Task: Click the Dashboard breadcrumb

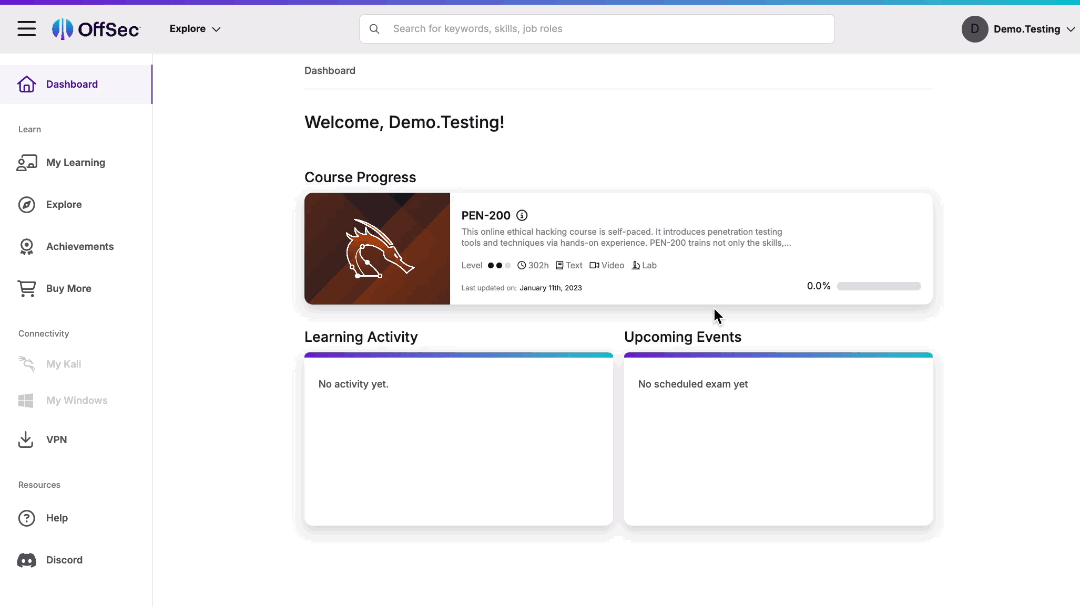Action: [330, 70]
